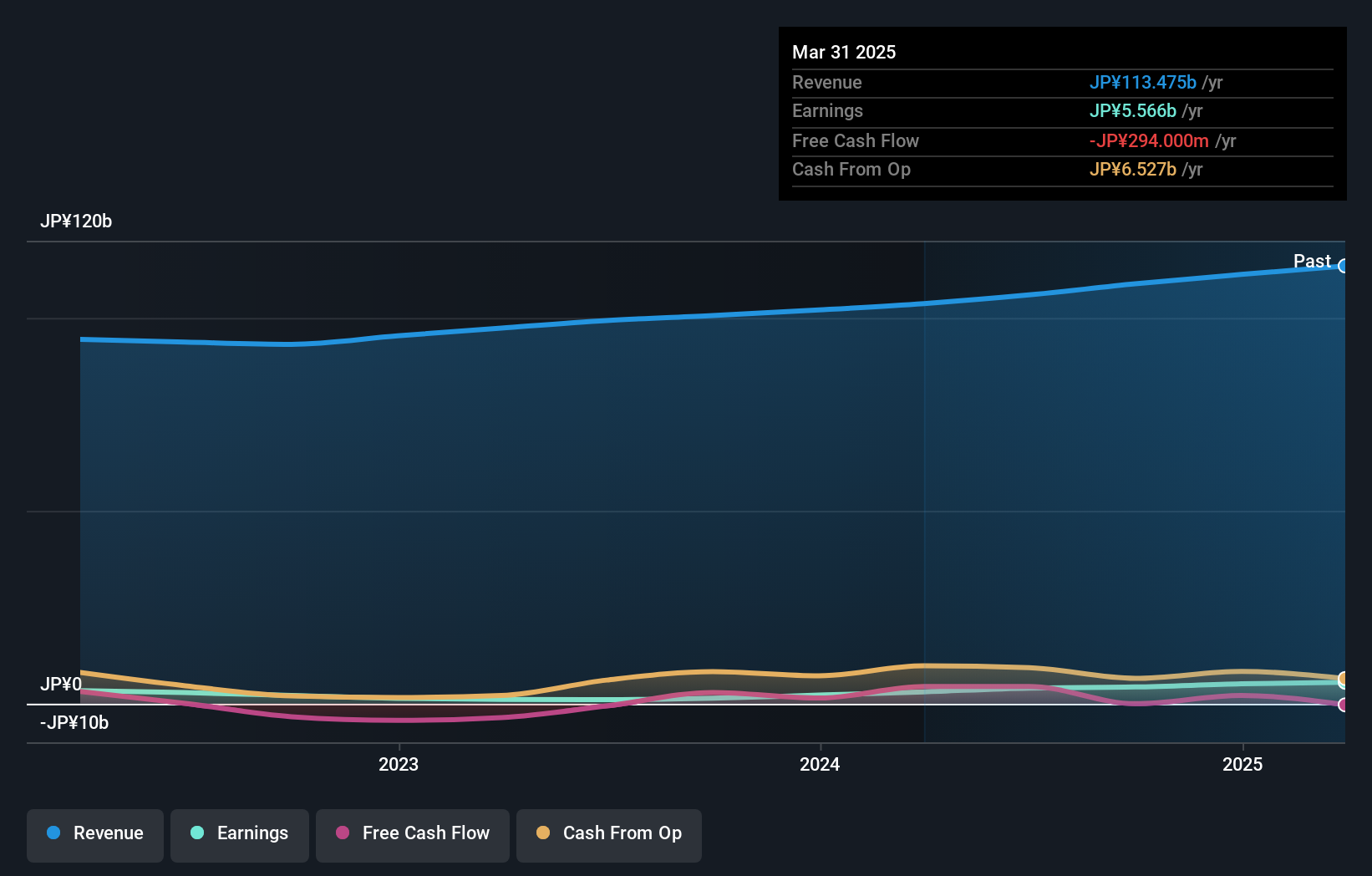The height and width of the screenshot is (876, 1372).
Task: Click the JP¥5.566b earnings value
Action: click(1132, 110)
